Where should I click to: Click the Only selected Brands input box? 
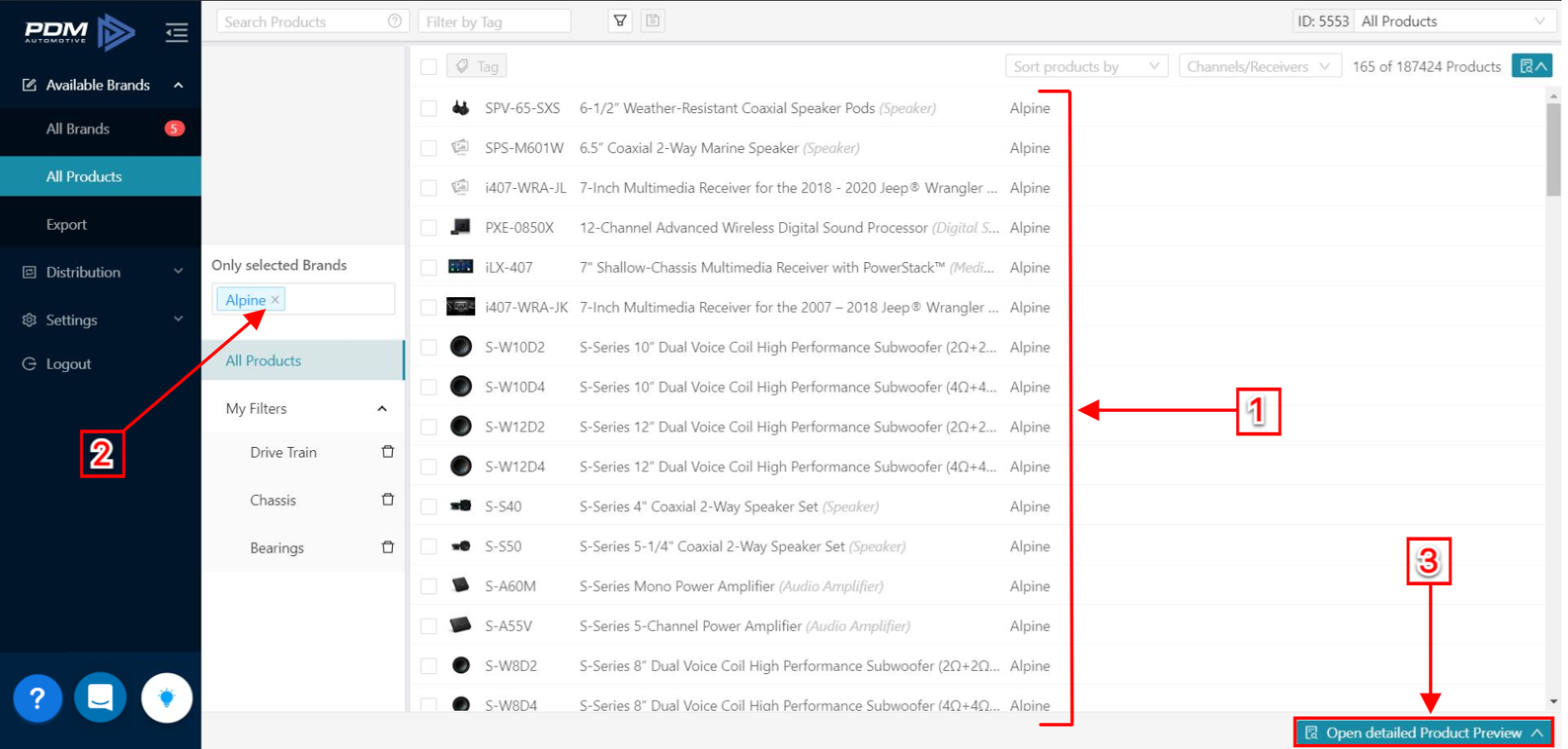pyautogui.click(x=303, y=299)
